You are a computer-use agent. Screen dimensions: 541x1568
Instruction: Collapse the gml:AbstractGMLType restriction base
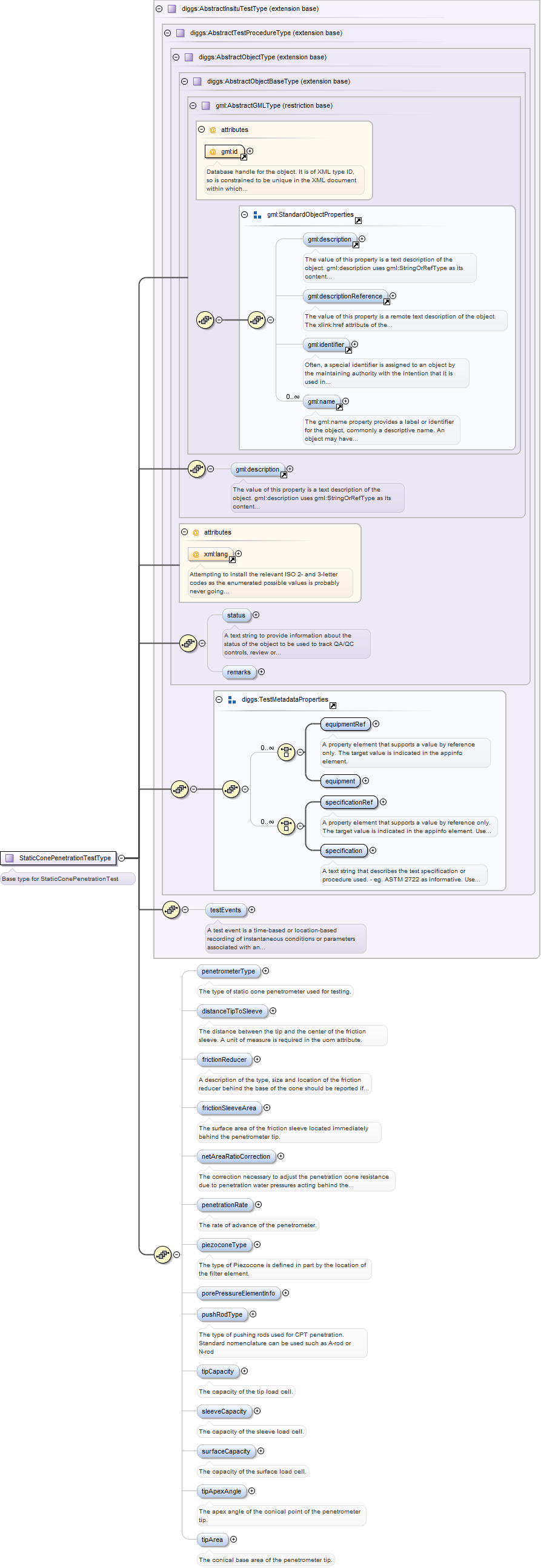tap(193, 106)
